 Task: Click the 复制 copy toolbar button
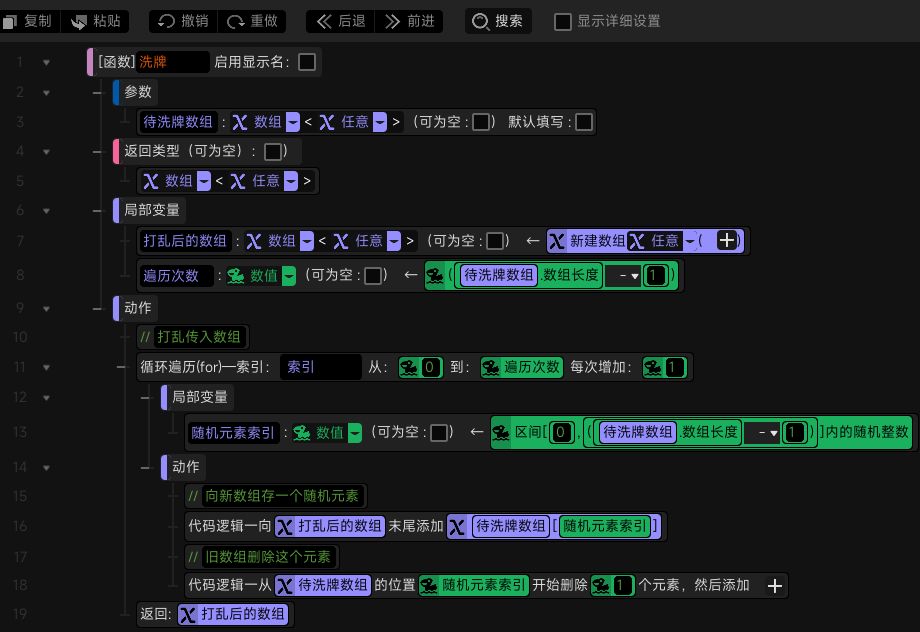pyautogui.click(x=28, y=21)
